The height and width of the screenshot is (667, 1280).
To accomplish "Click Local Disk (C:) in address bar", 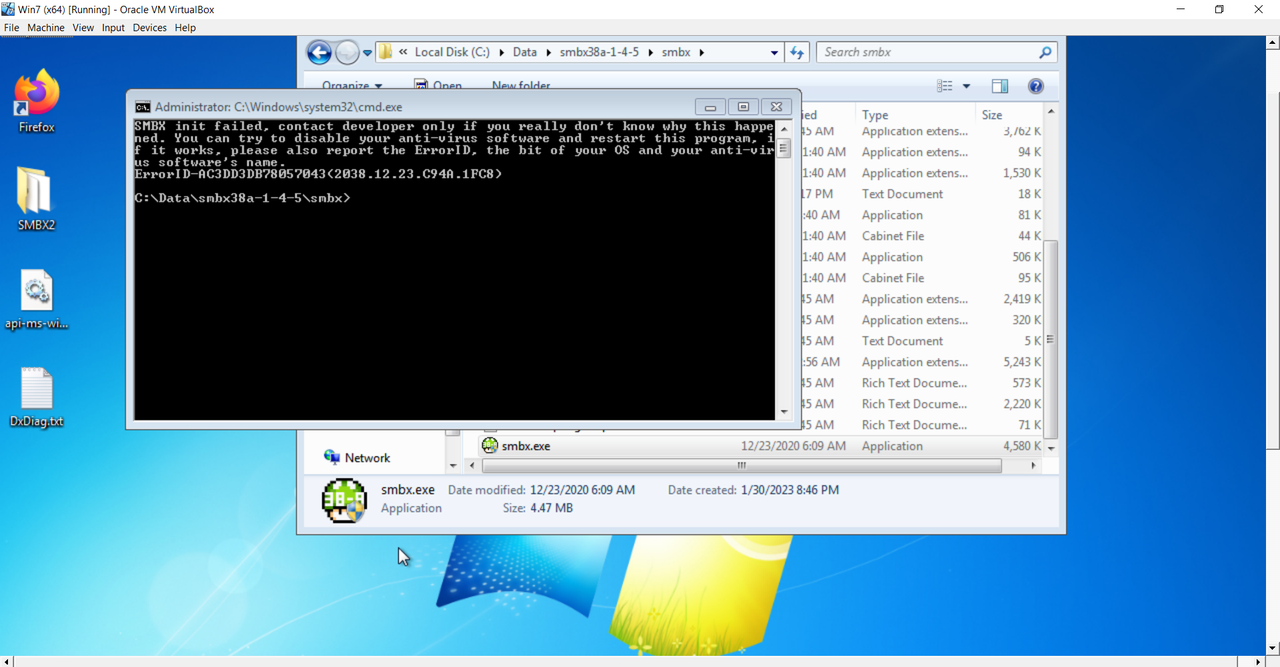I will [x=452, y=52].
